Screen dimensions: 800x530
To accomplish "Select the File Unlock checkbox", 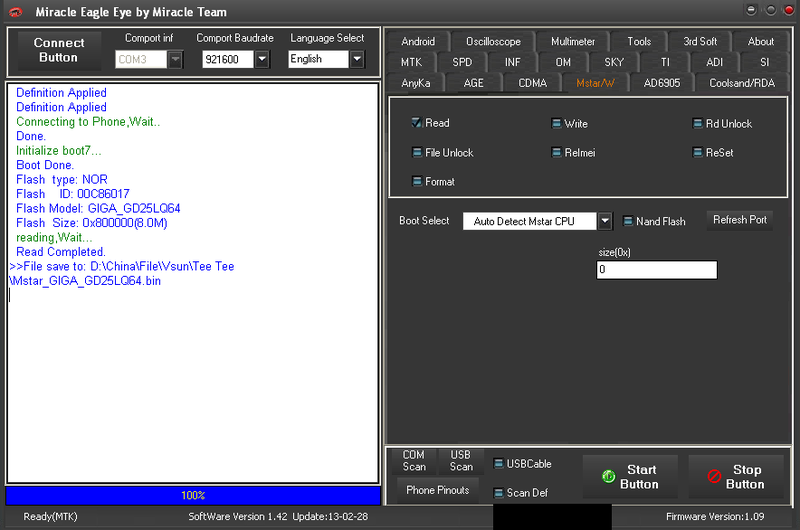I will pos(417,153).
